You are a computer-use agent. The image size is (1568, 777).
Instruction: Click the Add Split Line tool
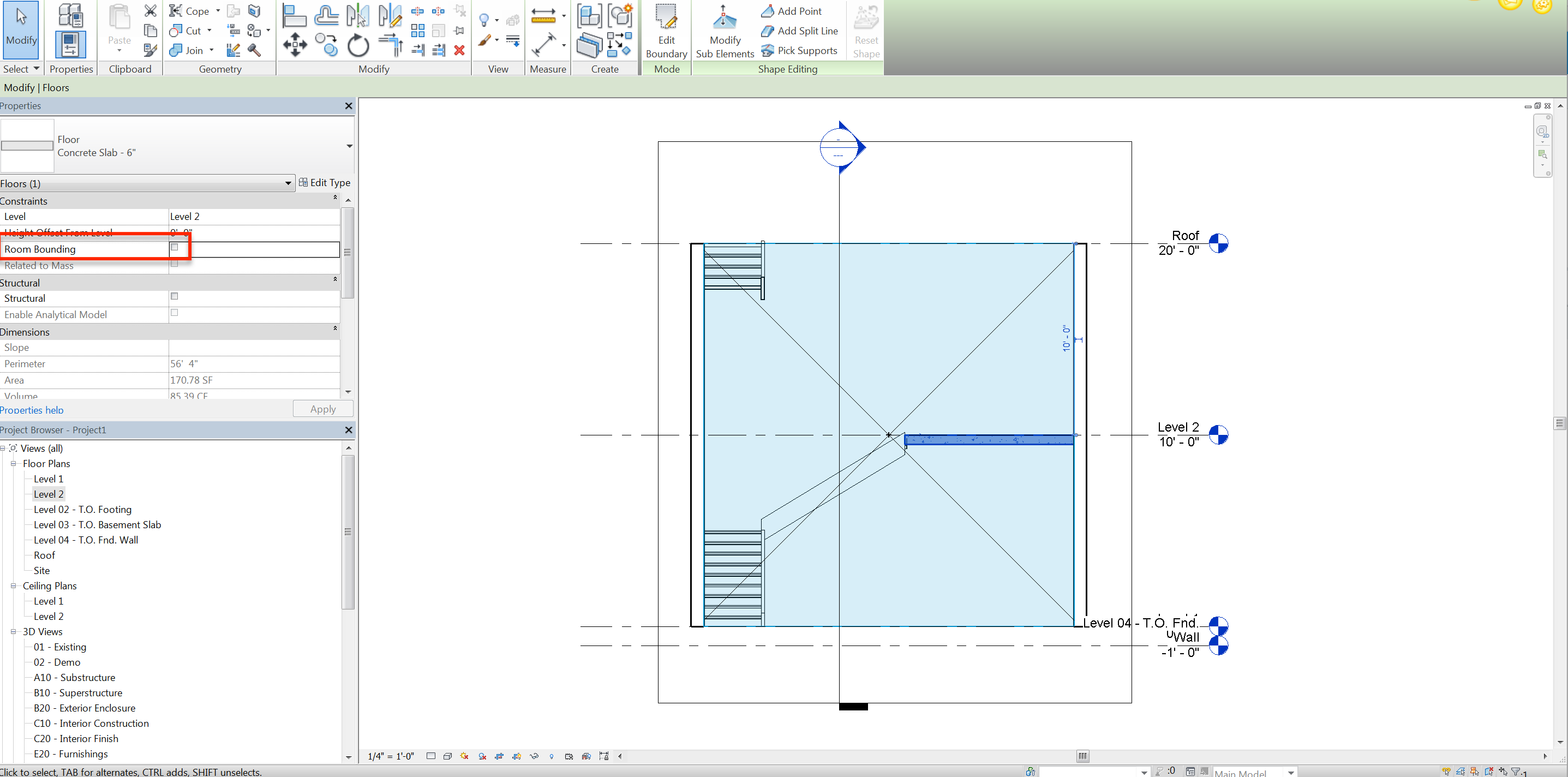pyautogui.click(x=799, y=31)
